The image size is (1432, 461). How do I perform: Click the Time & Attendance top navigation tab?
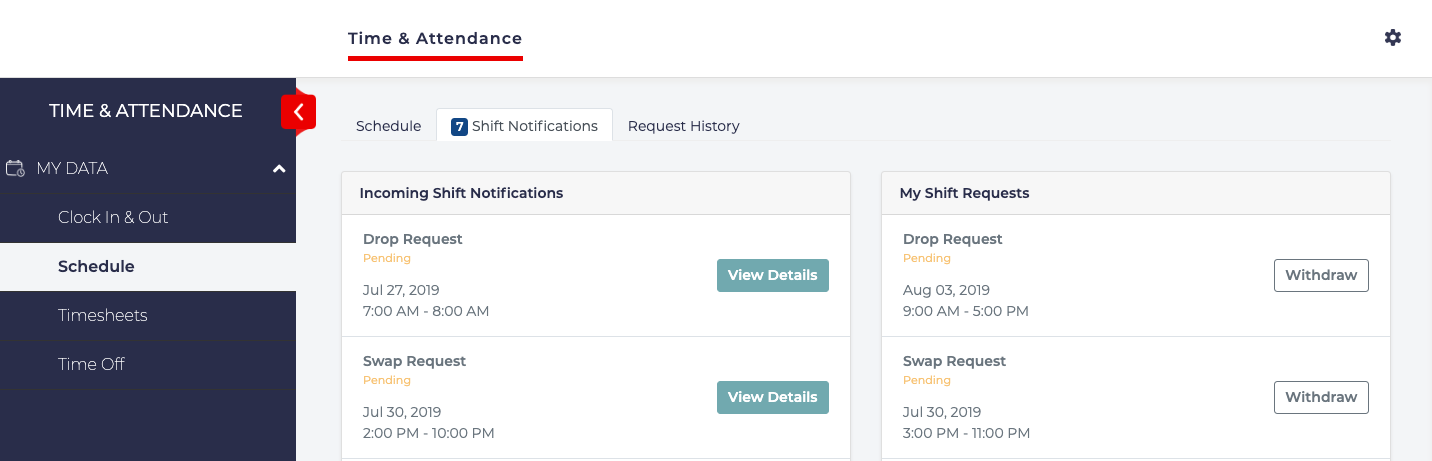pyautogui.click(x=435, y=39)
